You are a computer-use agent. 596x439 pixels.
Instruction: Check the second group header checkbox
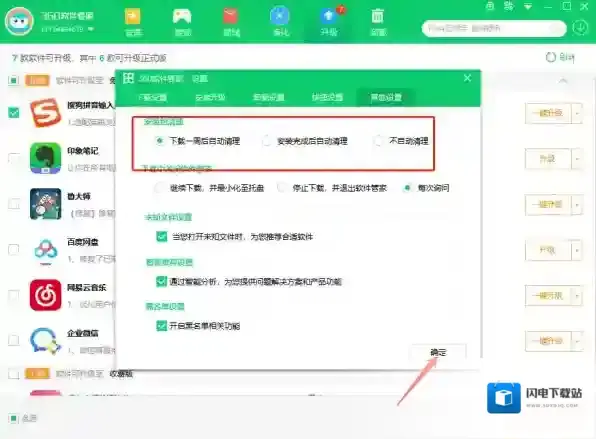click(14, 374)
